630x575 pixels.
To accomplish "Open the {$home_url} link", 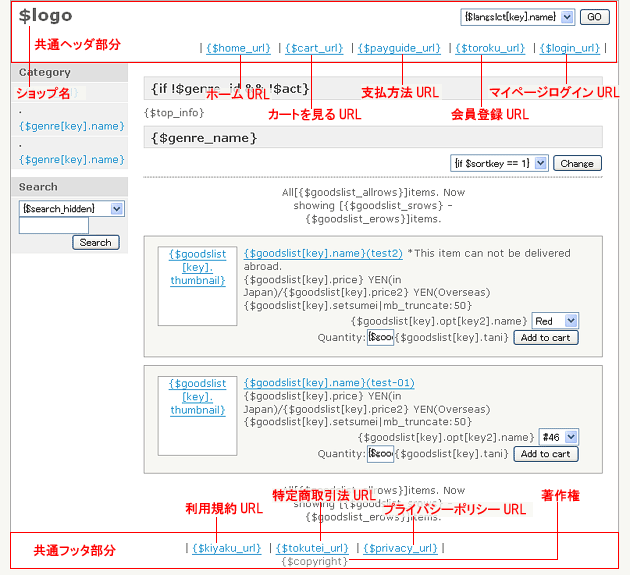I will [x=238, y=48].
